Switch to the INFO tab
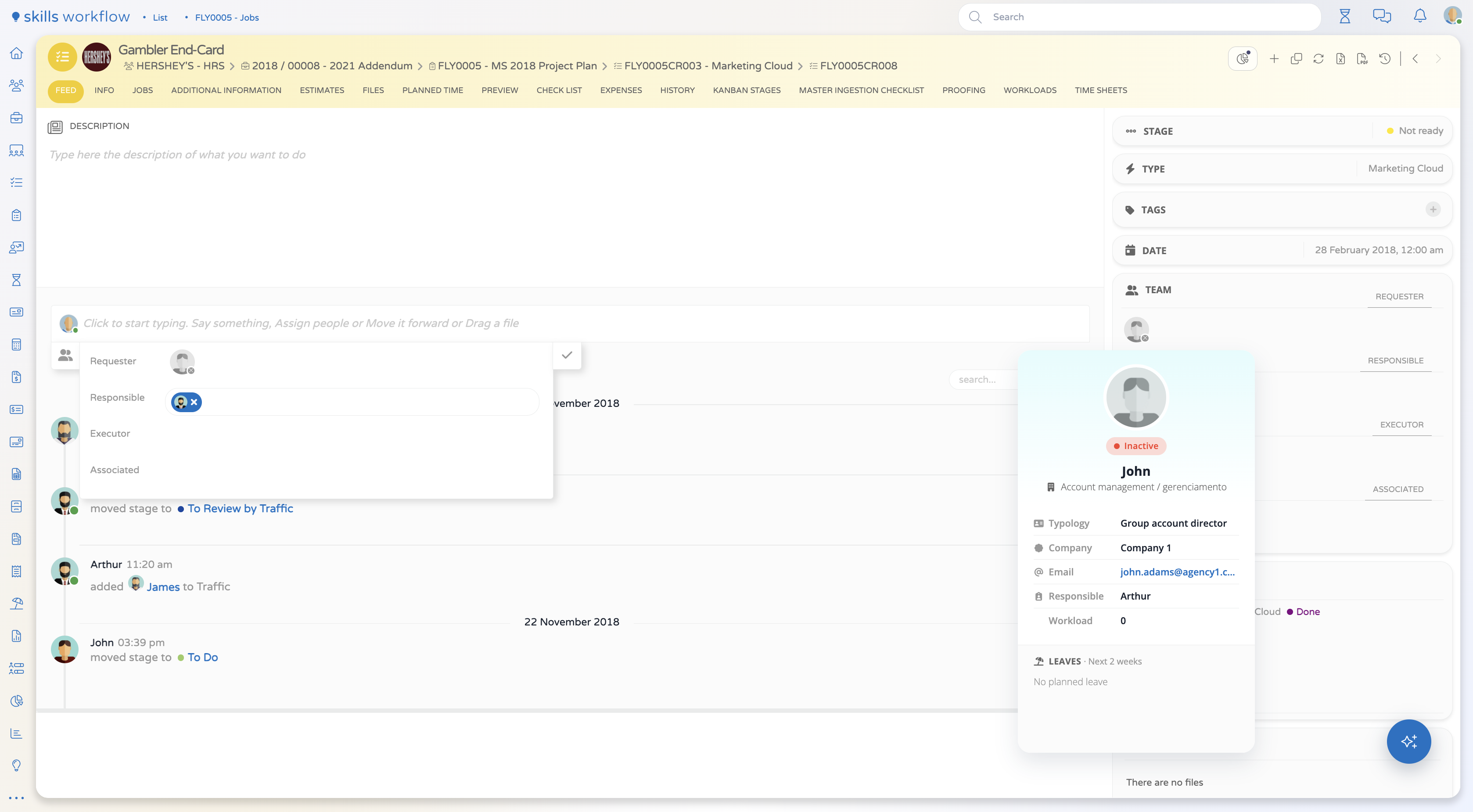The height and width of the screenshot is (812, 1473). (104, 90)
